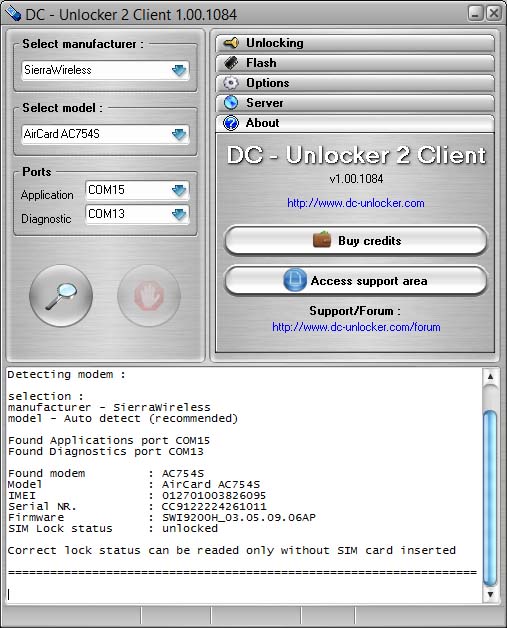This screenshot has height=628, width=507.
Task: Click the Access support area button
Action: point(356,280)
